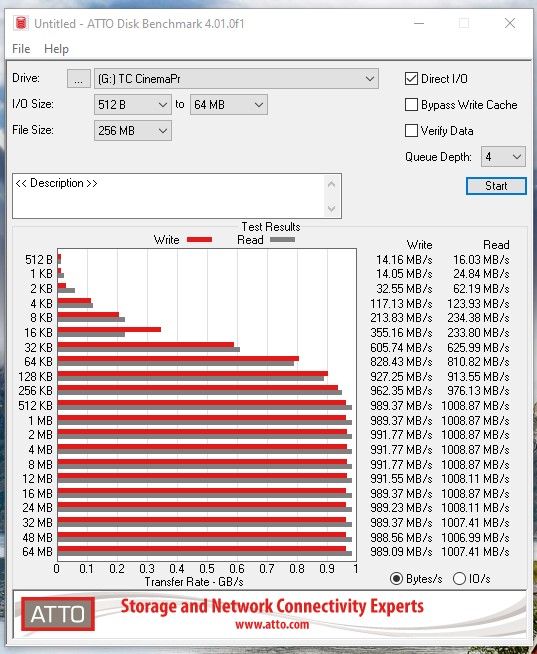Click the Description scrollbar down arrow
537x654 pixels.
331,208
